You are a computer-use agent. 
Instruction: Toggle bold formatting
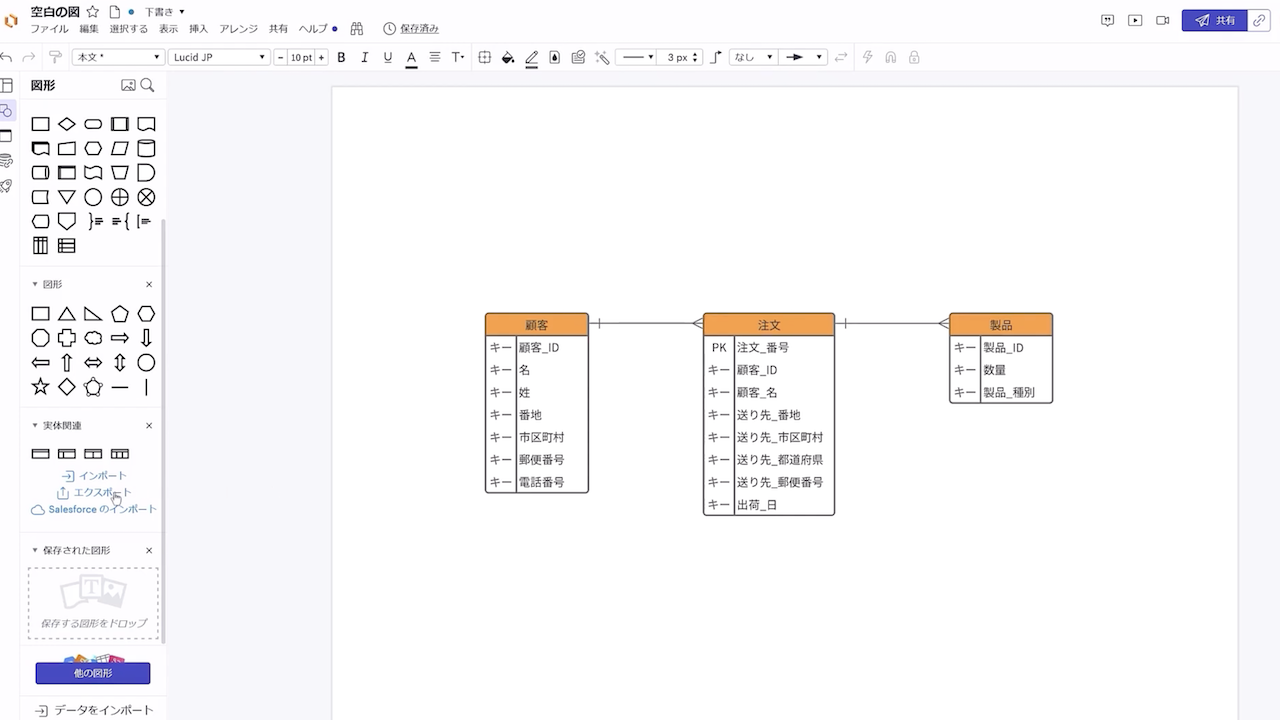[x=341, y=57]
